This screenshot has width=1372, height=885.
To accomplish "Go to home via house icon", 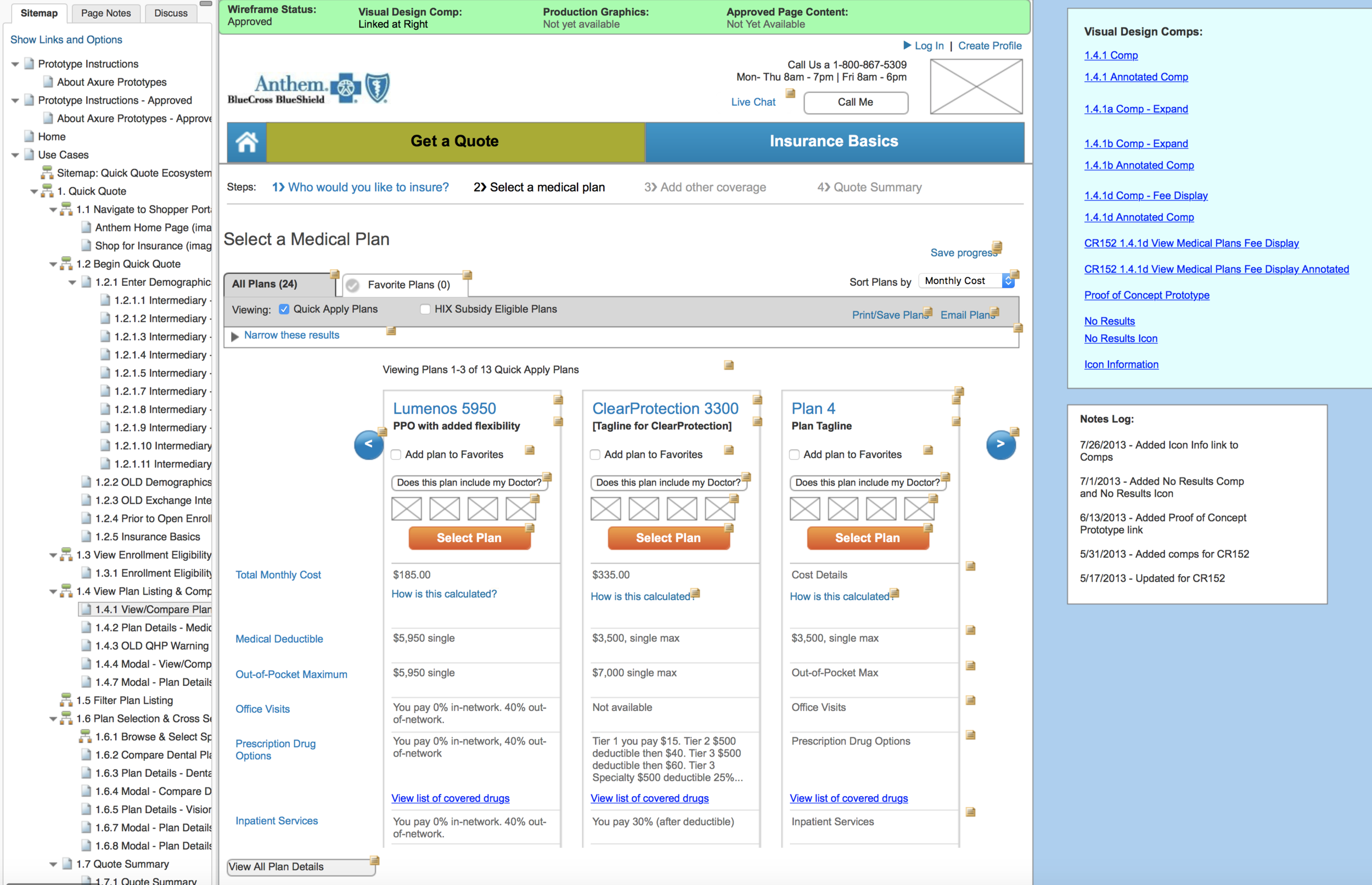I will click(x=246, y=142).
